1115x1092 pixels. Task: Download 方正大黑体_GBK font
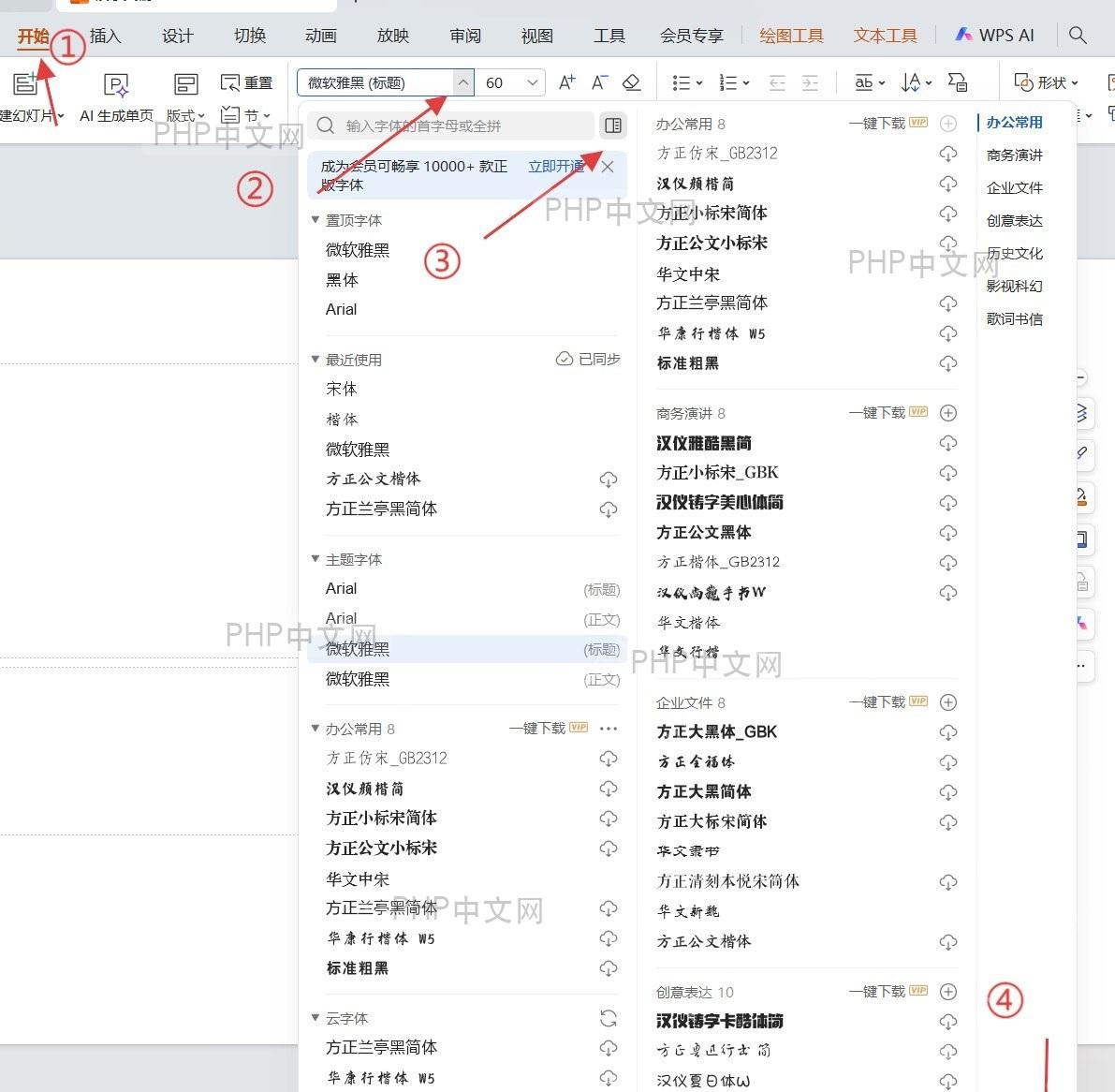(x=948, y=732)
